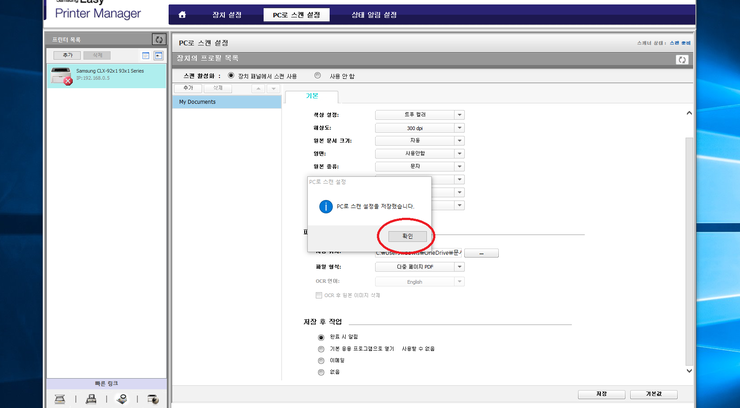Move profile up with the up arrow

coord(258,89)
